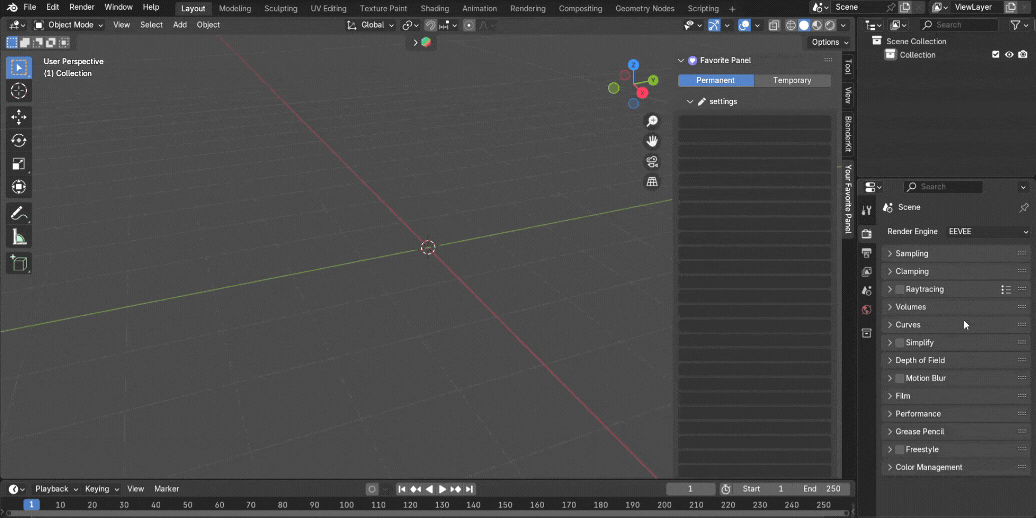
Task: Open the Tool properties tab icon
Action: 867,210
